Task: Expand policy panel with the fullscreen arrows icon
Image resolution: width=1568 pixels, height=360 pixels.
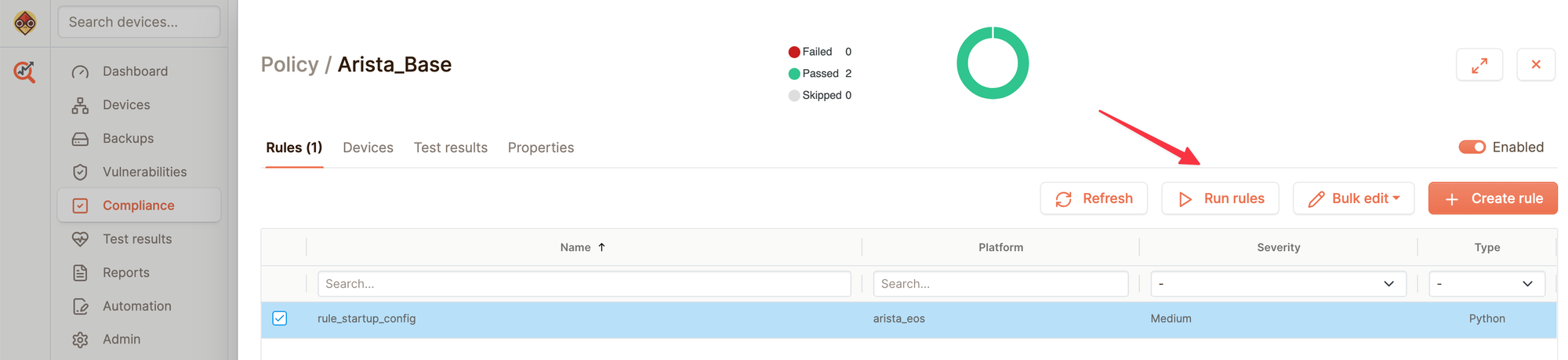Action: [x=1479, y=65]
